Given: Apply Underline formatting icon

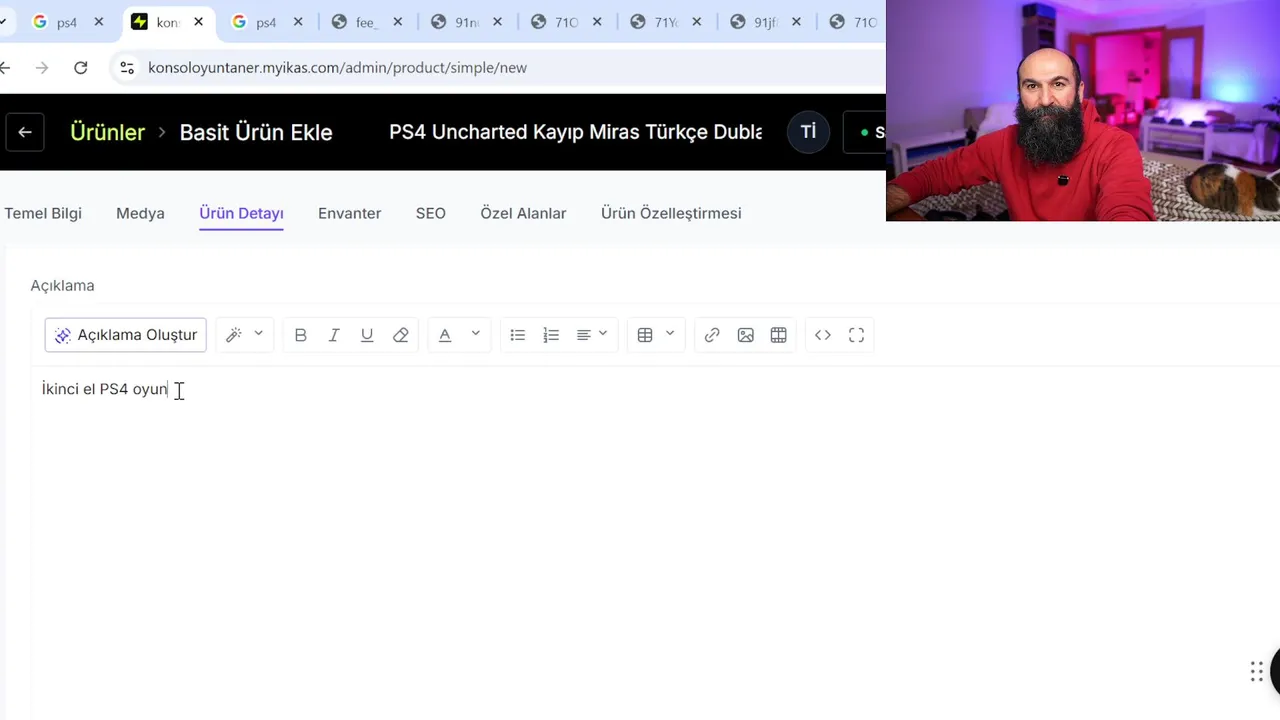Looking at the screenshot, I should 367,335.
